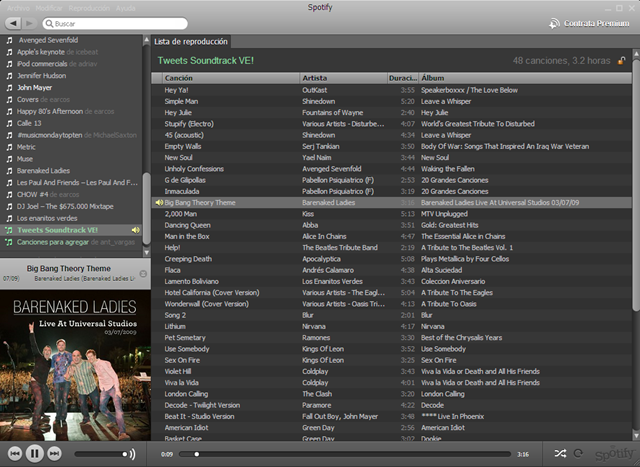
Task: Skip to the next track
Action: coord(54,454)
